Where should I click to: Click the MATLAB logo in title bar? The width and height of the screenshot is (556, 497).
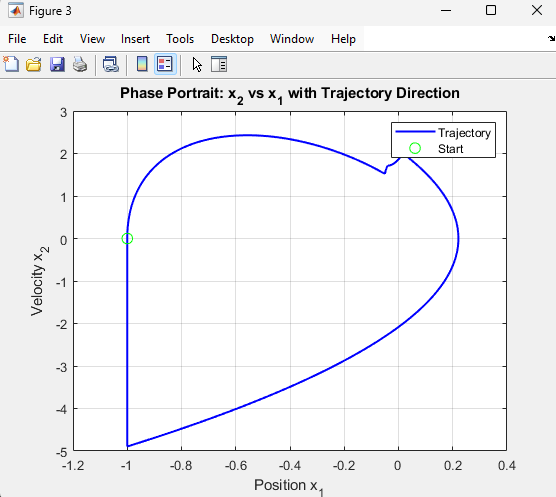[x=16, y=11]
